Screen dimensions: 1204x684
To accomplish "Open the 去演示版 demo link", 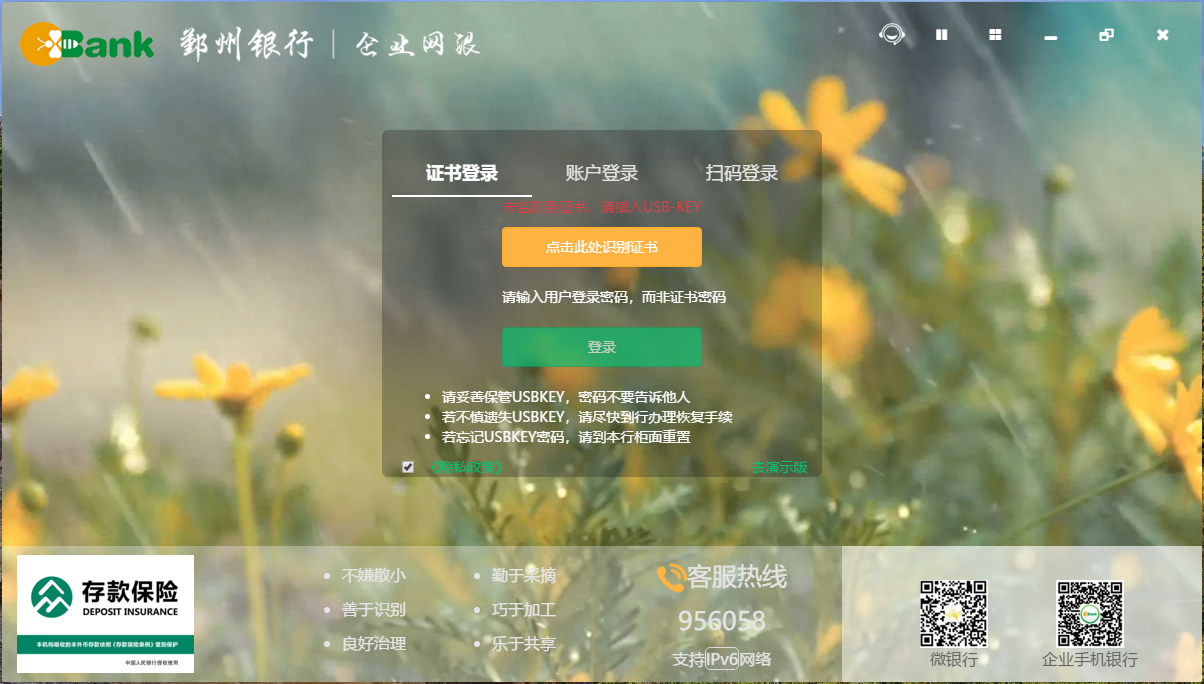I will tap(777, 466).
